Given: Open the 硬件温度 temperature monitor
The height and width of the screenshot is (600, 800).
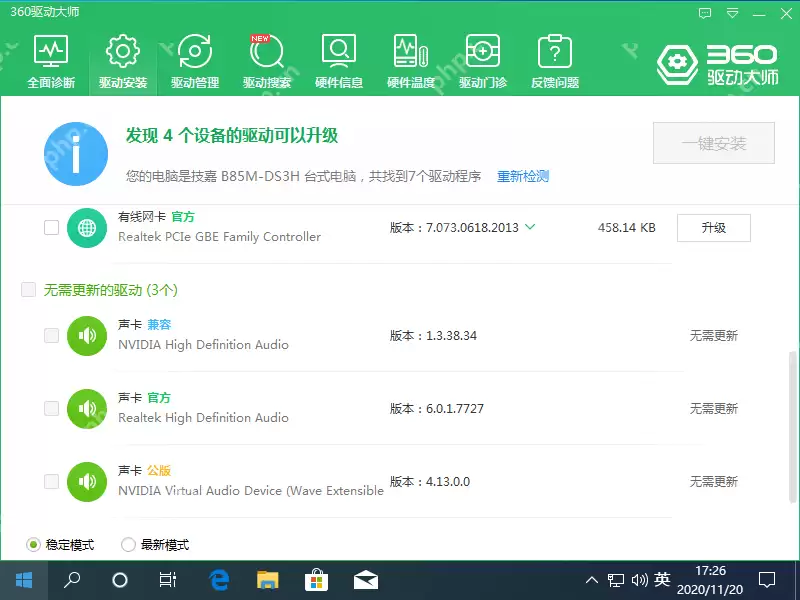Looking at the screenshot, I should 410,58.
